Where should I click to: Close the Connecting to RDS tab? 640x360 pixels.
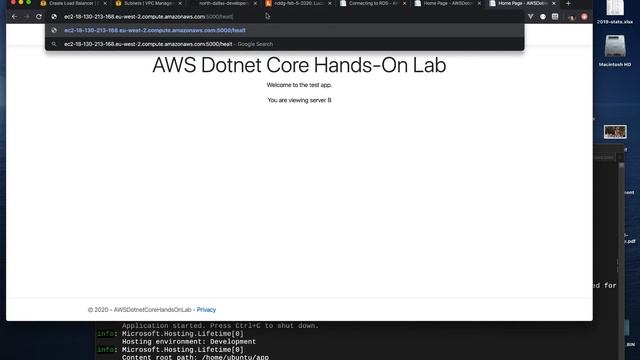click(x=404, y=3)
